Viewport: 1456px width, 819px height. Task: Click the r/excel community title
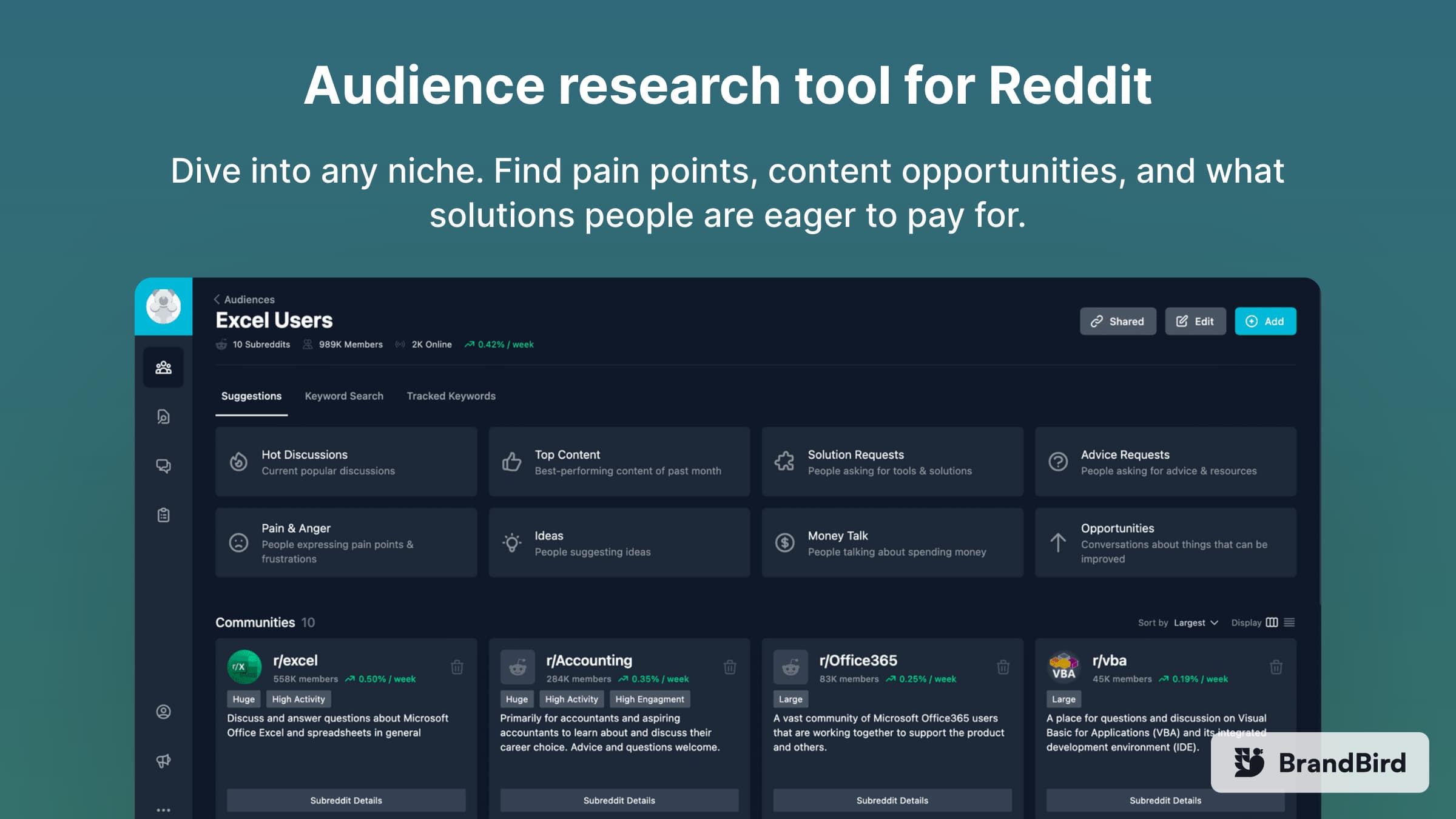click(295, 660)
